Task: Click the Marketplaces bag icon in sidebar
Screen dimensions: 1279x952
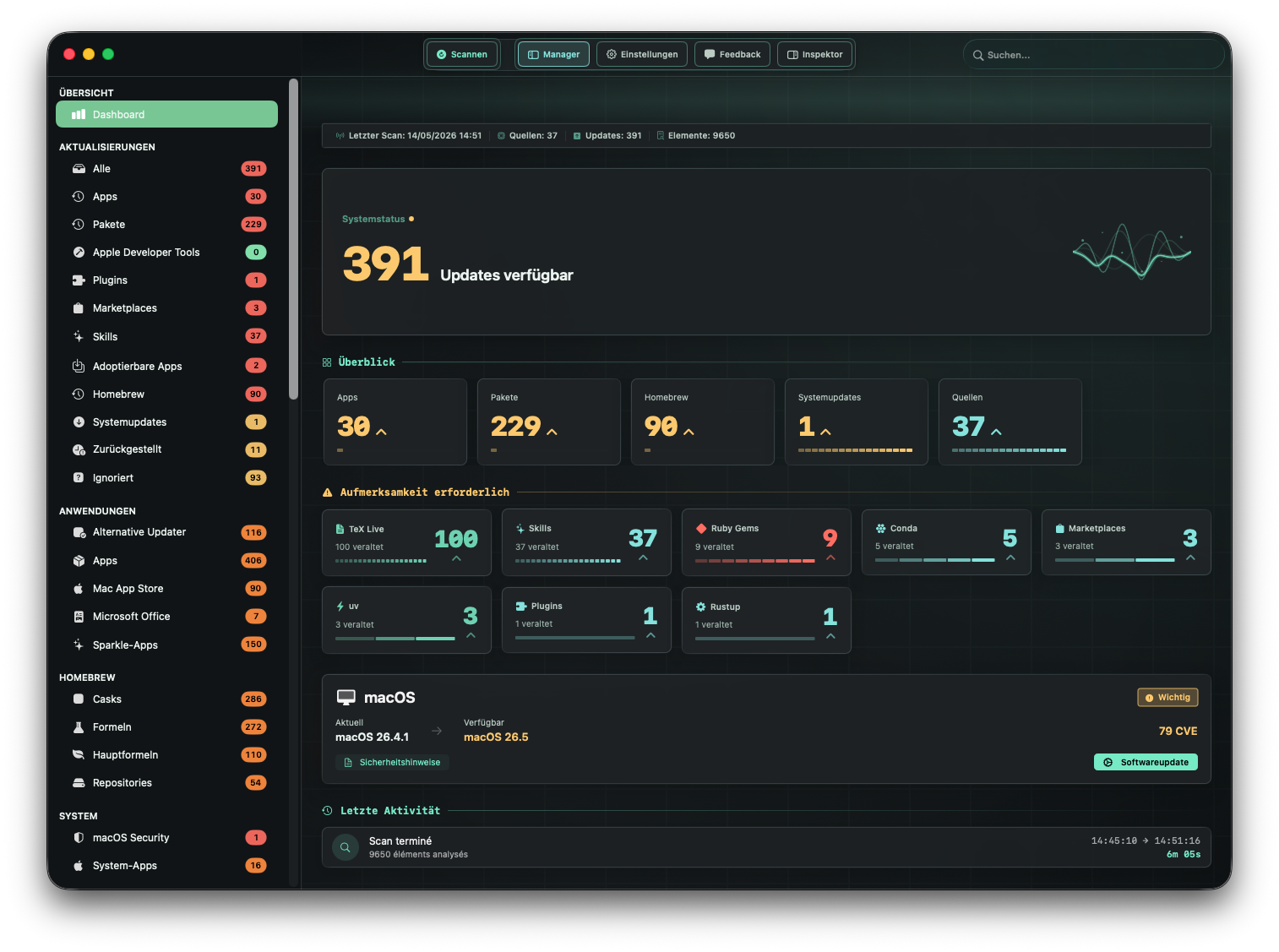Action: click(x=79, y=308)
